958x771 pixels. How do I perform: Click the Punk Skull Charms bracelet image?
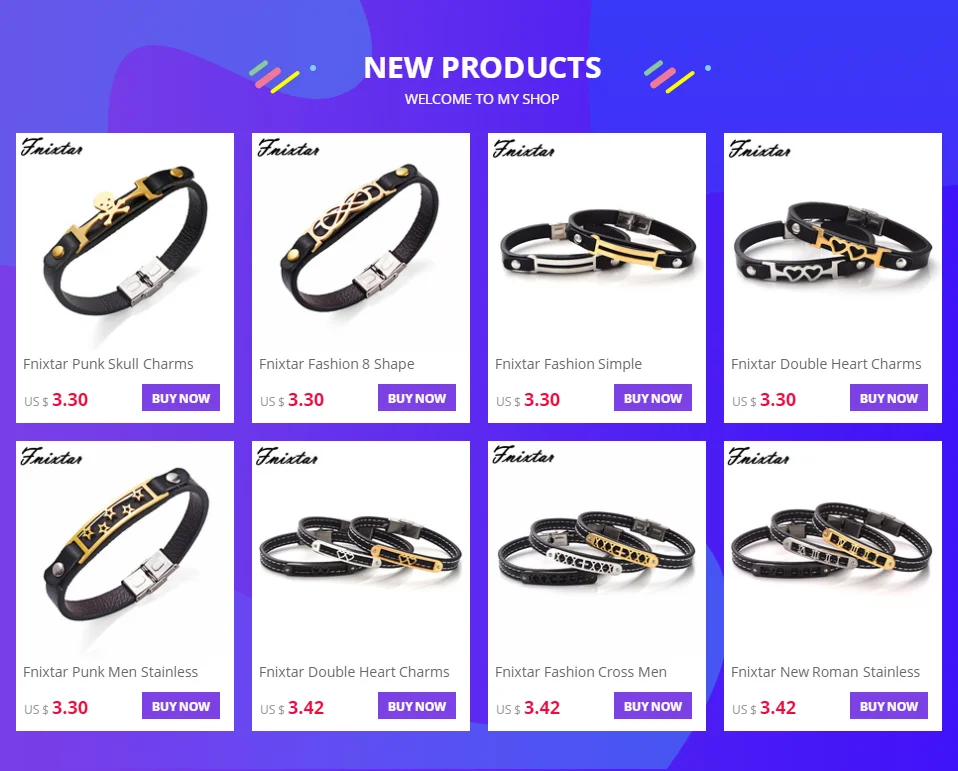[125, 242]
